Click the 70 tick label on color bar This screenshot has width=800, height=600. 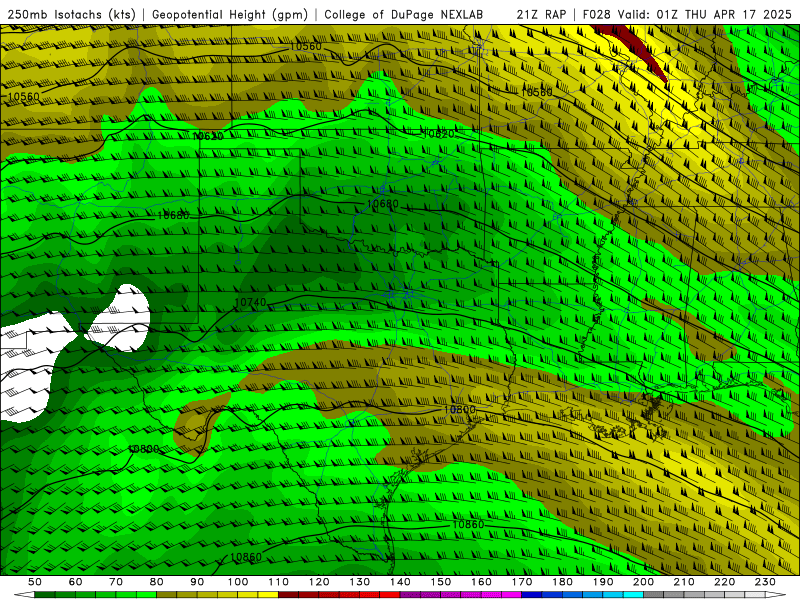116,582
